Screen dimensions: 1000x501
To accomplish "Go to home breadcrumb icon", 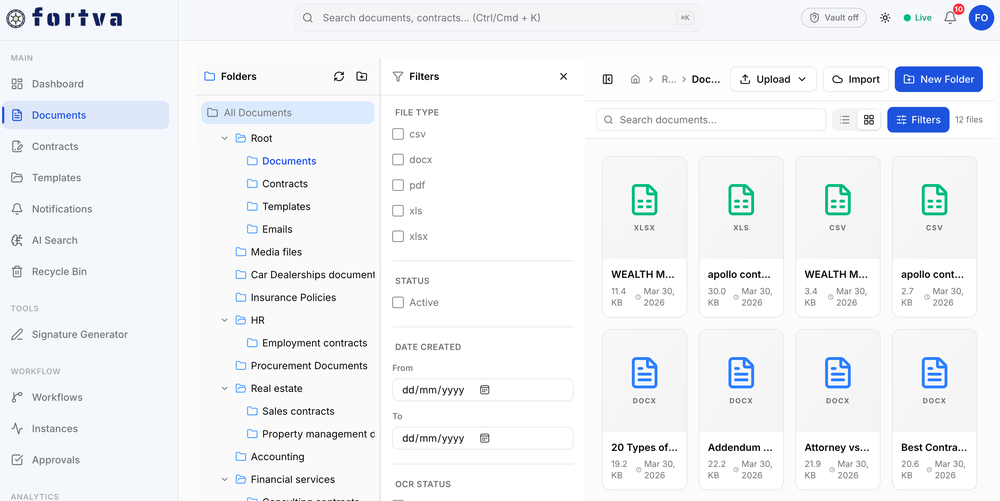I will point(635,79).
